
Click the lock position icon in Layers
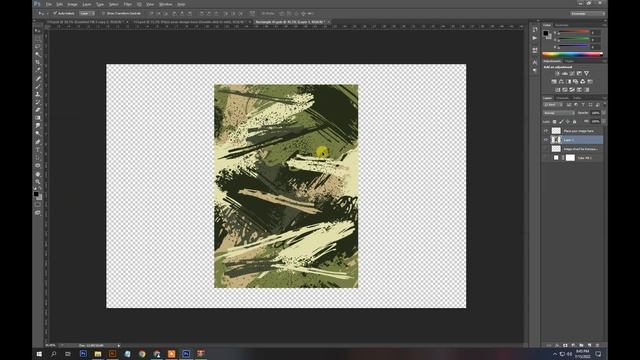click(568, 122)
